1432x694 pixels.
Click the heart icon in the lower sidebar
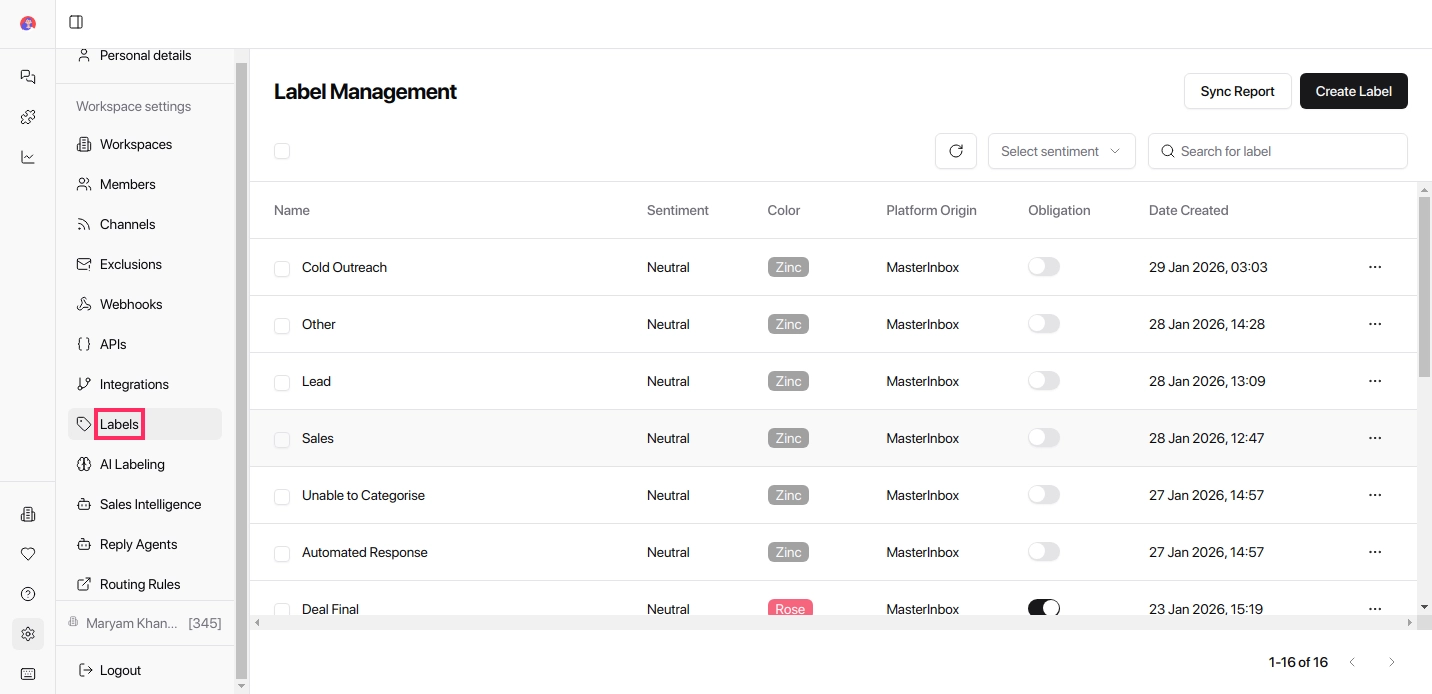coord(28,554)
